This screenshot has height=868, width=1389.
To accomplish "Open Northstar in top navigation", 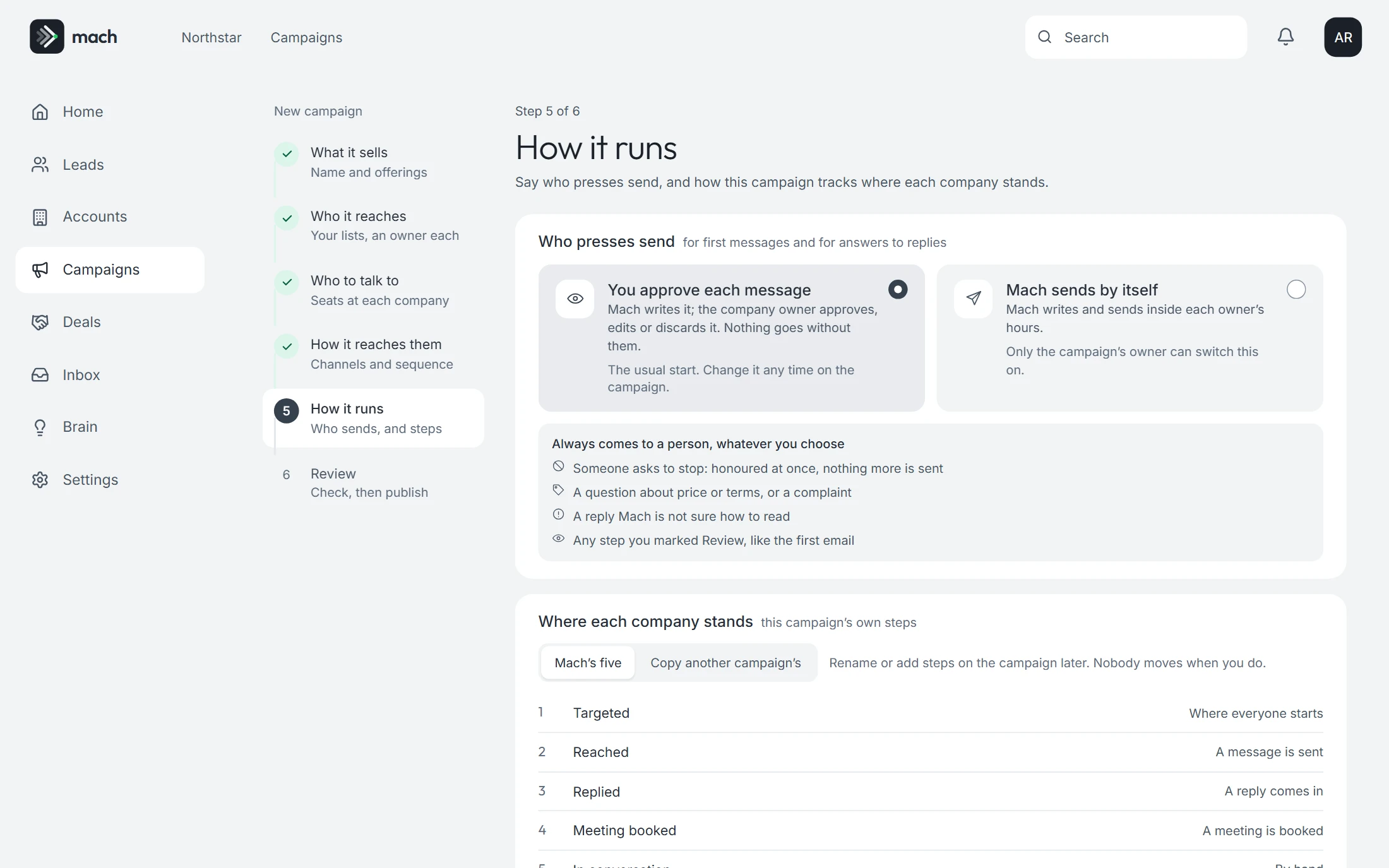I will pos(212,37).
